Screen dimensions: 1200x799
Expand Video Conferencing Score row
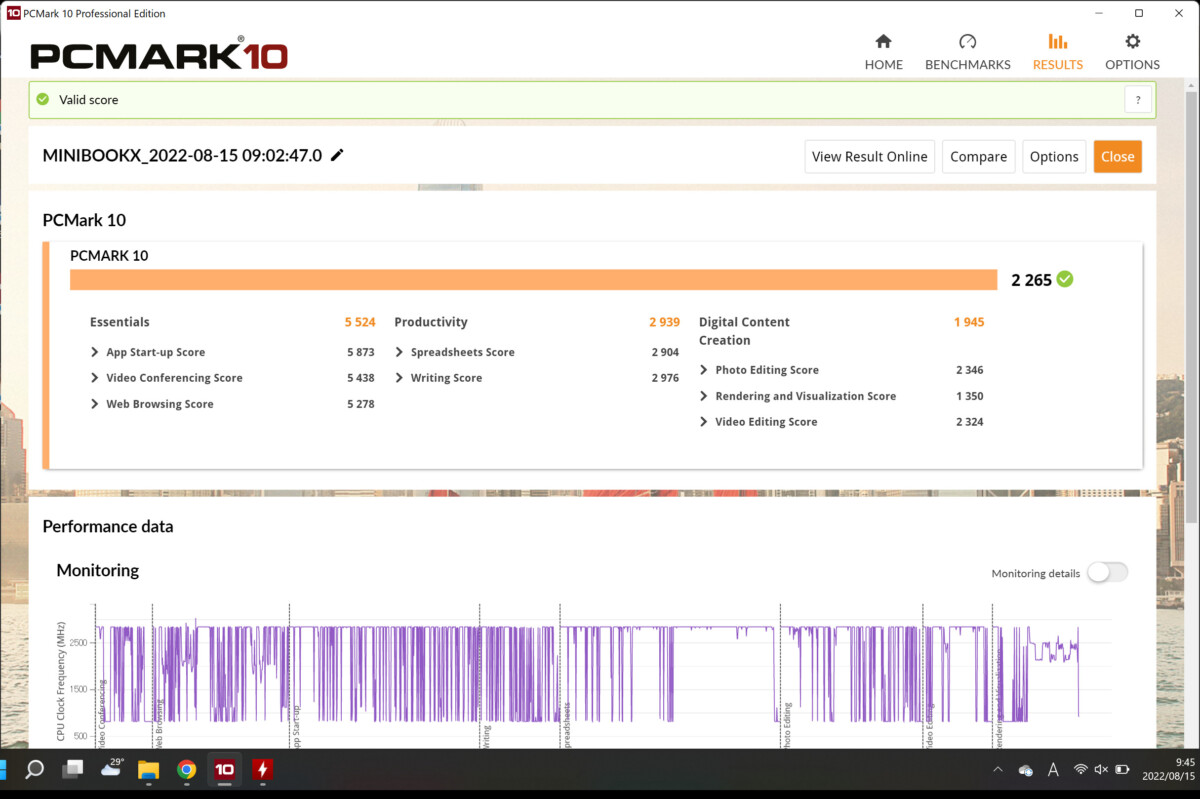click(95, 378)
